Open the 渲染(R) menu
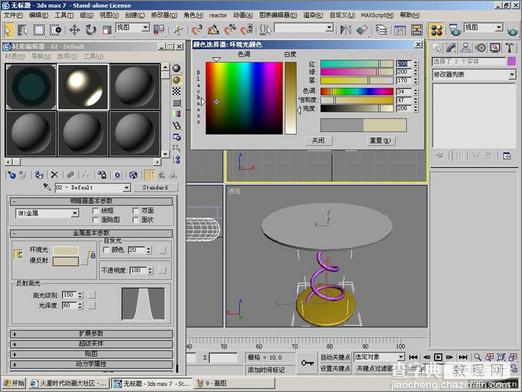The width and height of the screenshot is (522, 392). tap(313, 15)
